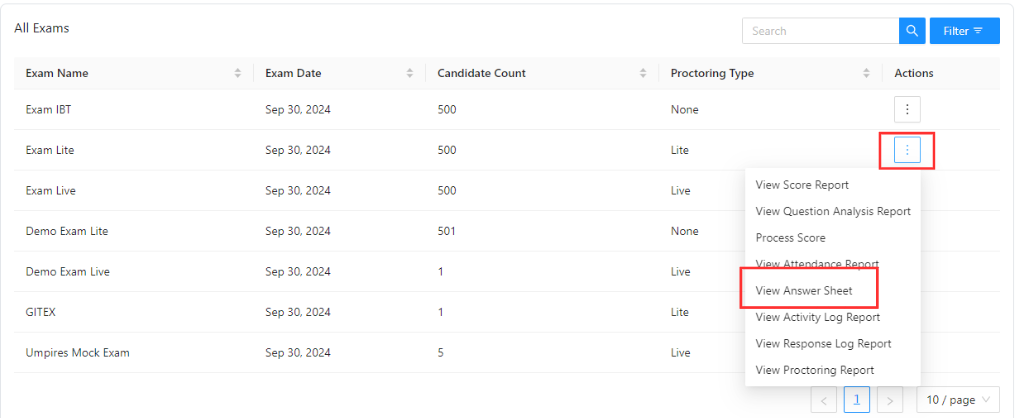
Task: Open View Response Log Report
Action: (823, 344)
